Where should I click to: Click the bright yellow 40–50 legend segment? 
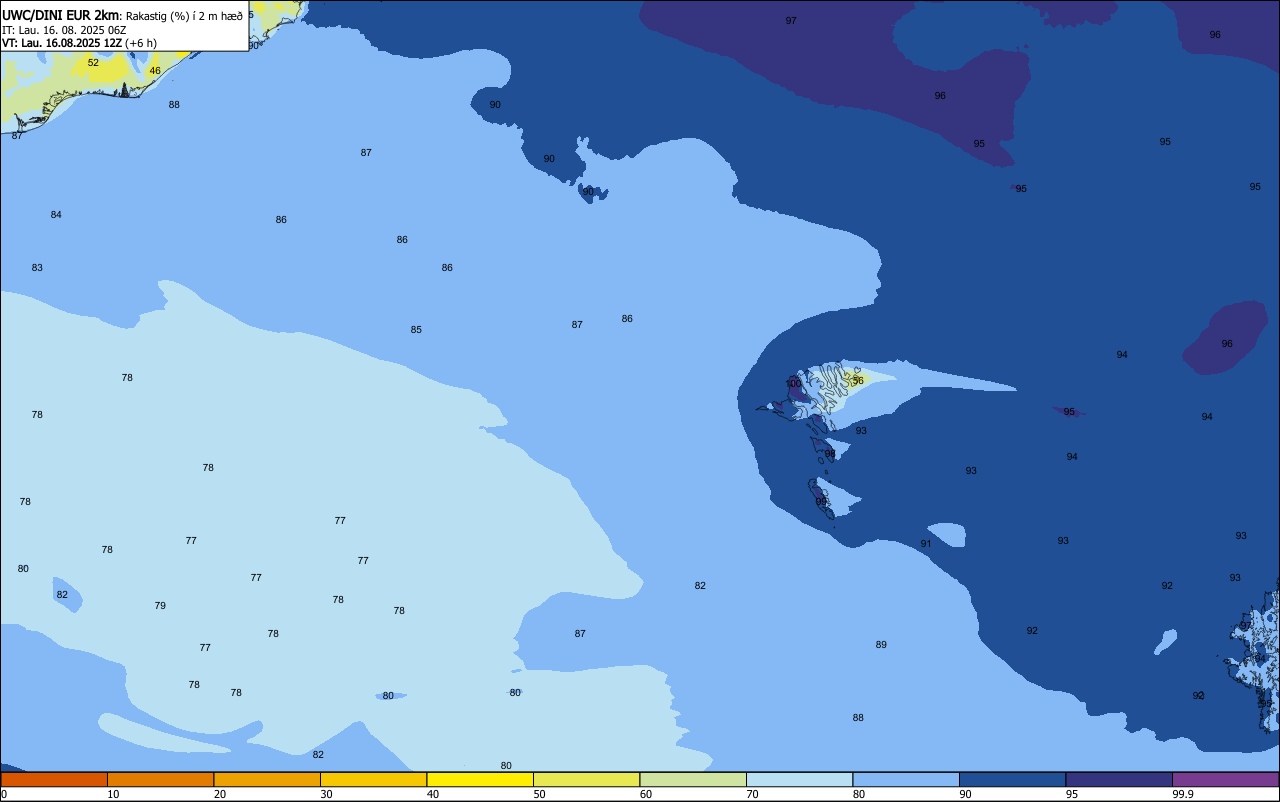tap(480, 779)
